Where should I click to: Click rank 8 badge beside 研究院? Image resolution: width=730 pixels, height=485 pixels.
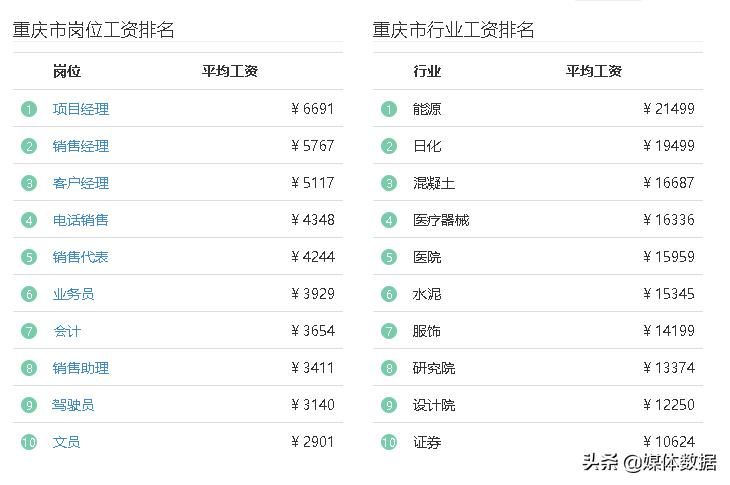(x=389, y=368)
